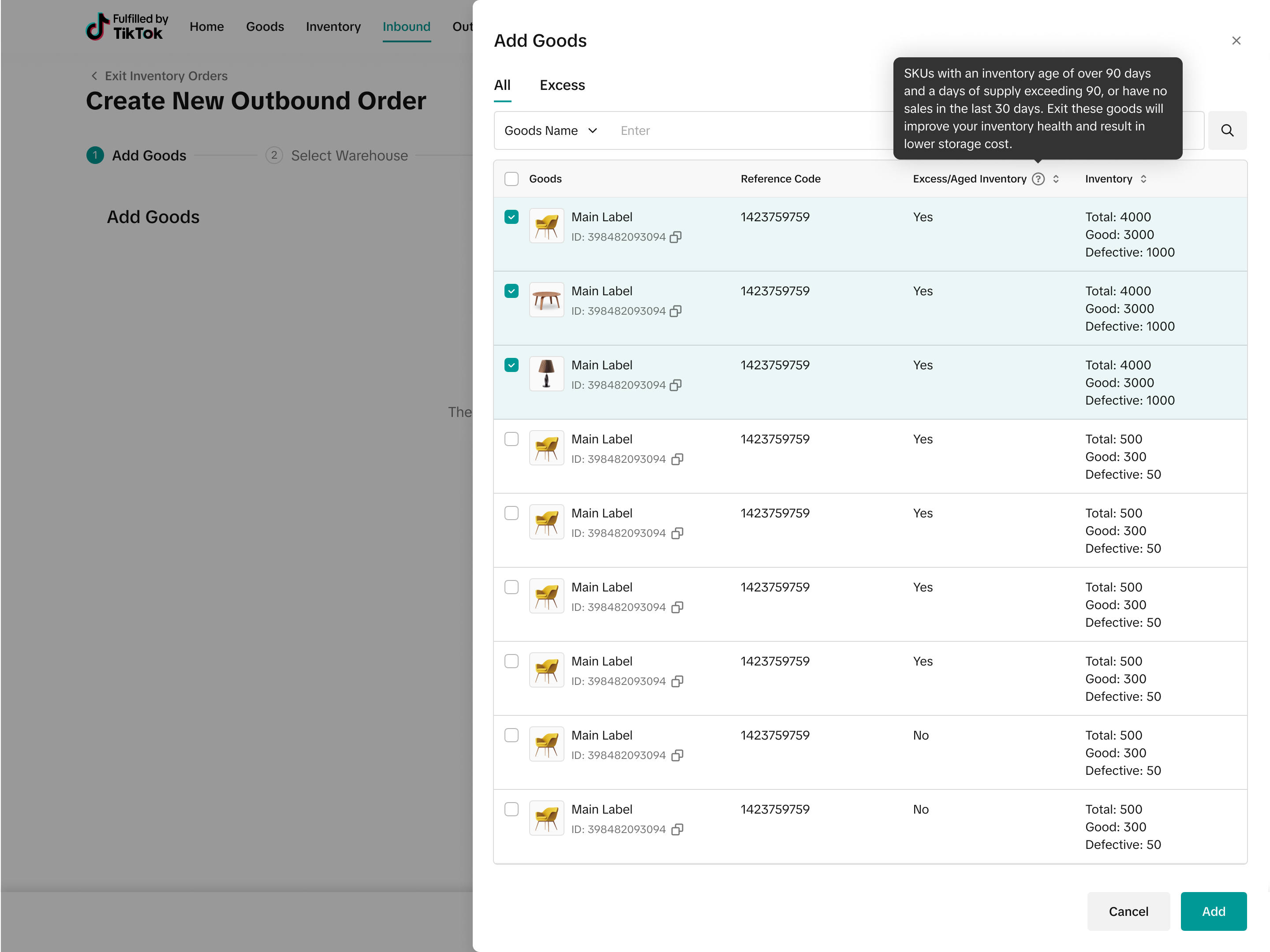The width and height of the screenshot is (1270, 952).
Task: Select the All tab
Action: click(502, 86)
